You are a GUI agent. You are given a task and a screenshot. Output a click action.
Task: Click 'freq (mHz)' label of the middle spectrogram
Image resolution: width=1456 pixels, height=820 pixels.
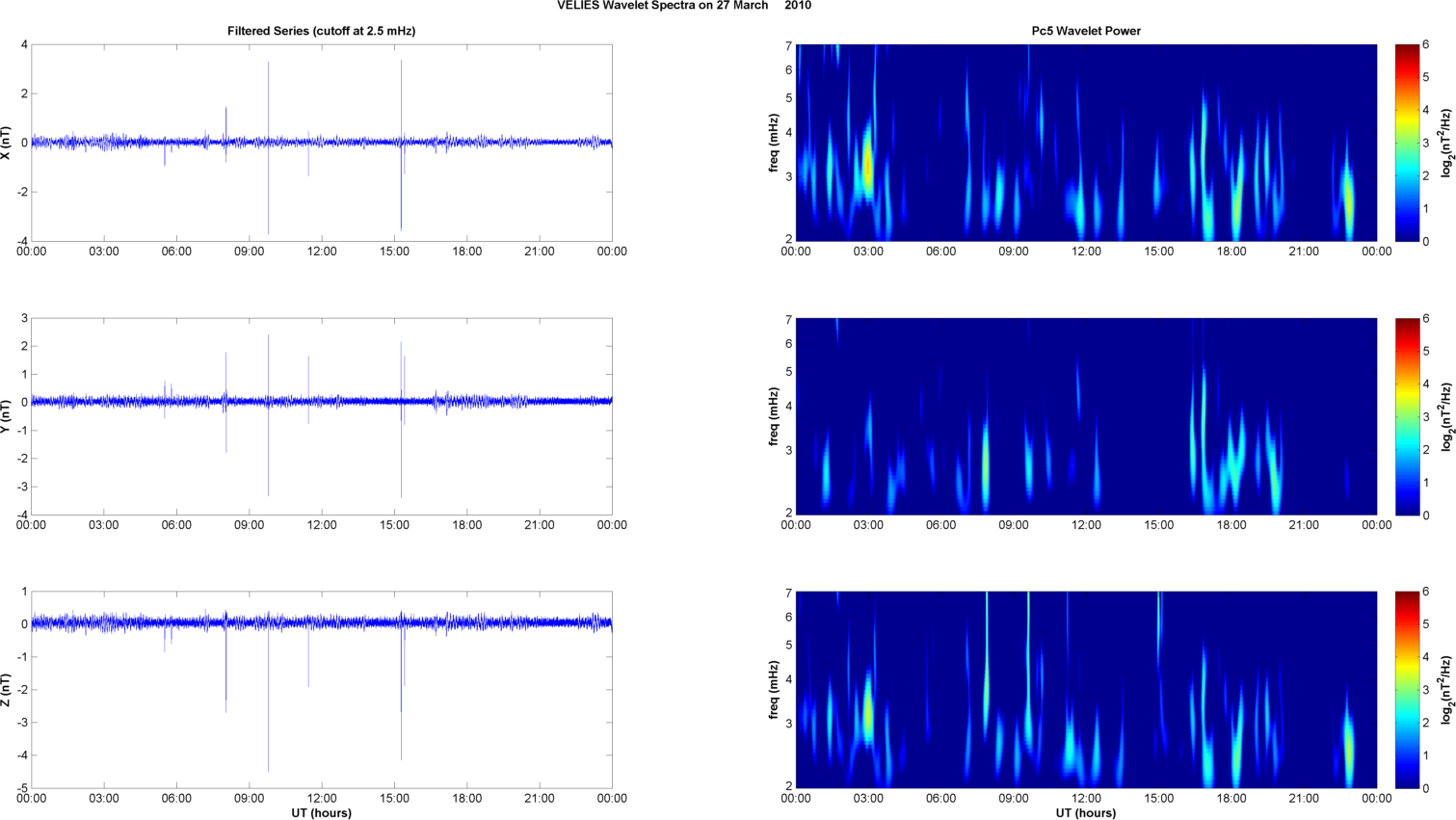click(x=774, y=416)
